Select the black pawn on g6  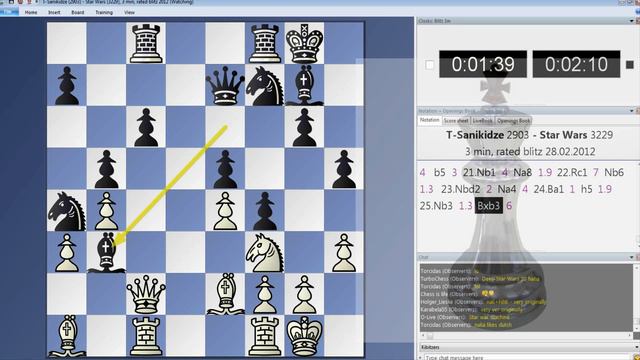[304, 128]
